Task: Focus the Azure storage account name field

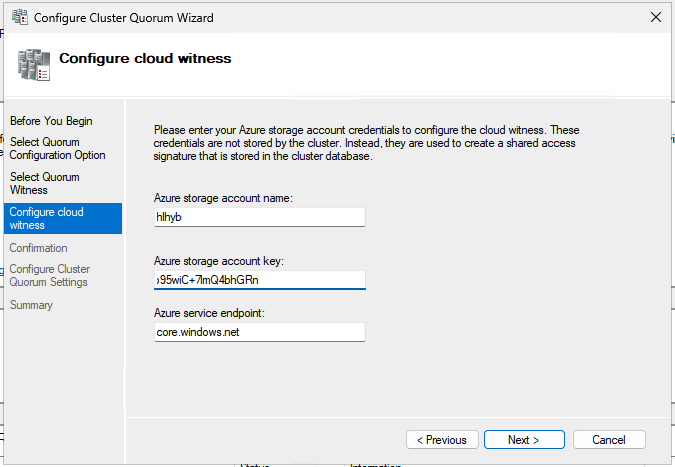Action: pyautogui.click(x=260, y=217)
